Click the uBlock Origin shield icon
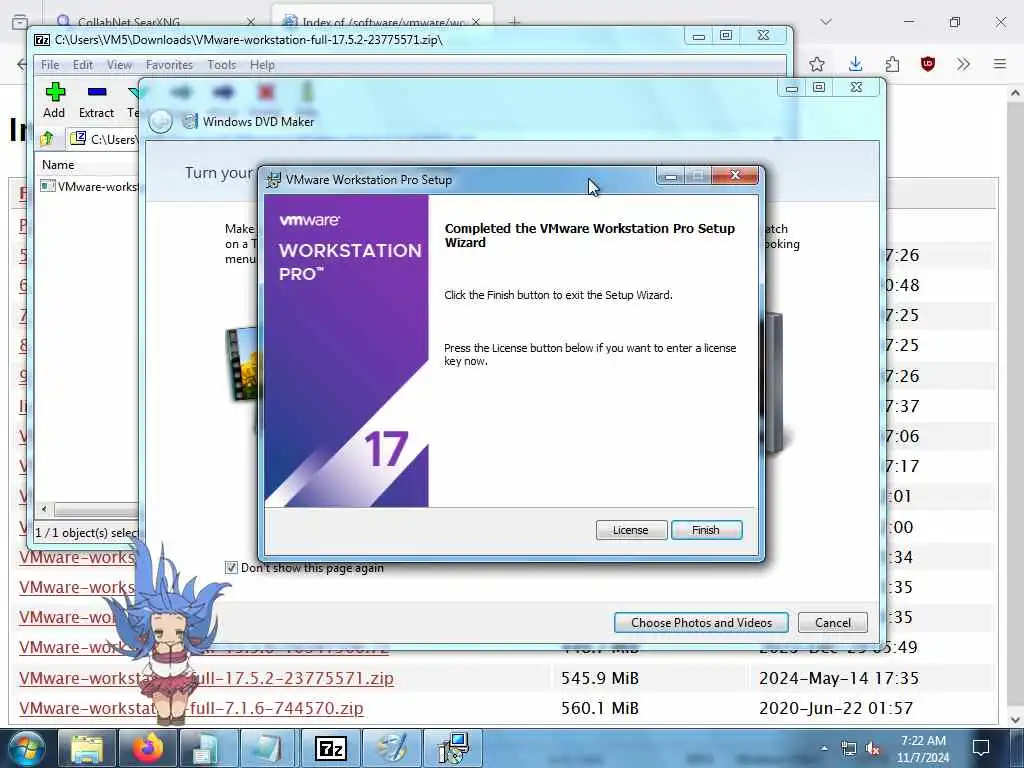Screen dimensions: 1024x768 [927, 64]
